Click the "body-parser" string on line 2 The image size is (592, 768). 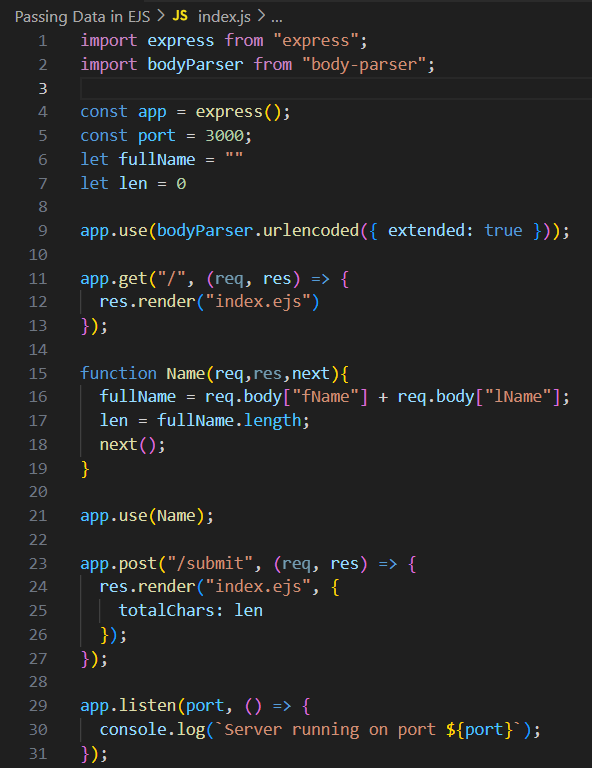pos(364,64)
